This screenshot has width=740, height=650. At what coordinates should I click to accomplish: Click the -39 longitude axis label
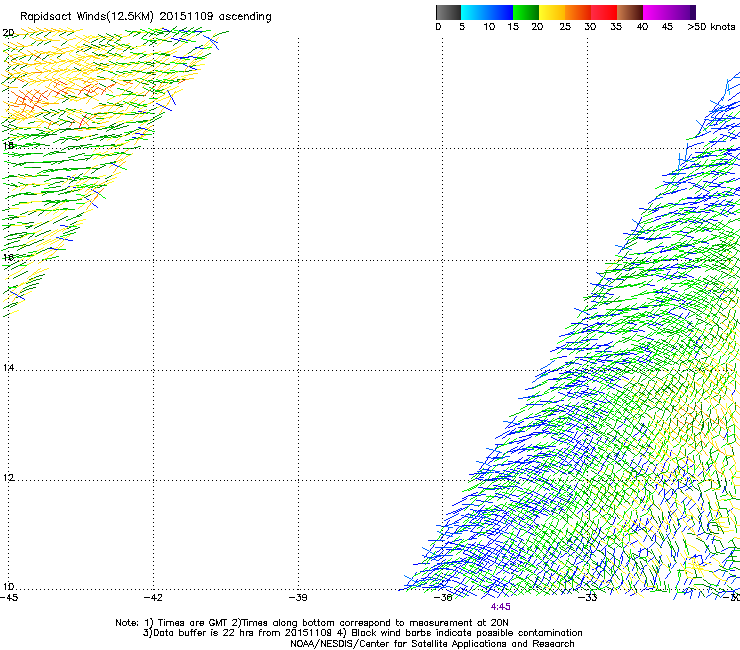click(x=298, y=598)
